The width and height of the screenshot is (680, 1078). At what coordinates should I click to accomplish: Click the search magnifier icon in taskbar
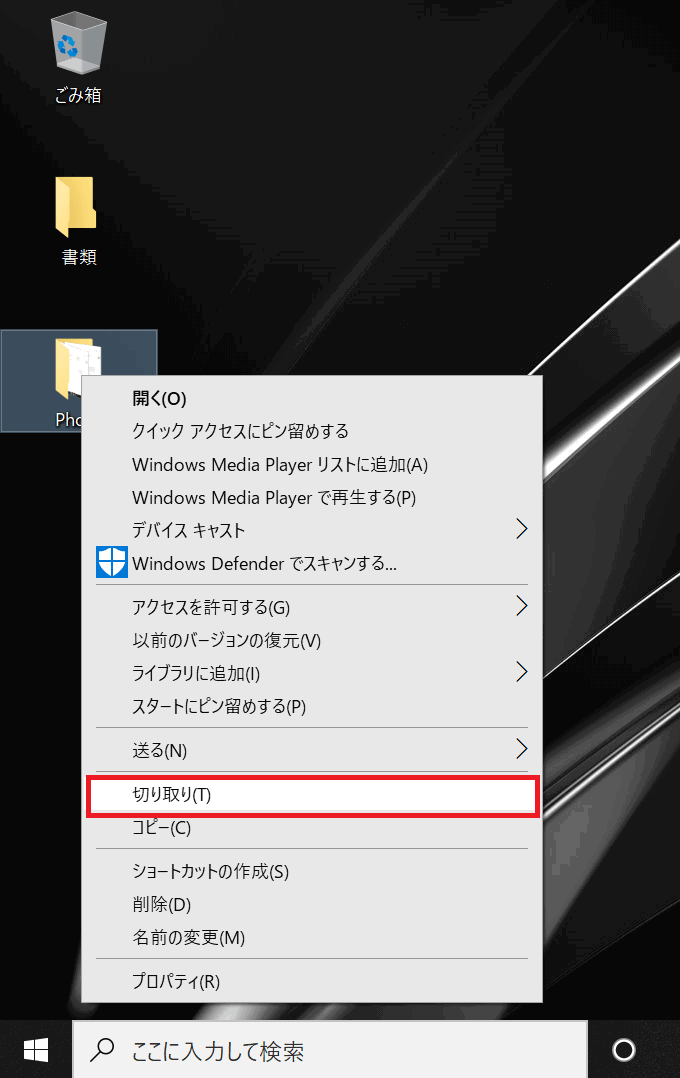[102, 1049]
